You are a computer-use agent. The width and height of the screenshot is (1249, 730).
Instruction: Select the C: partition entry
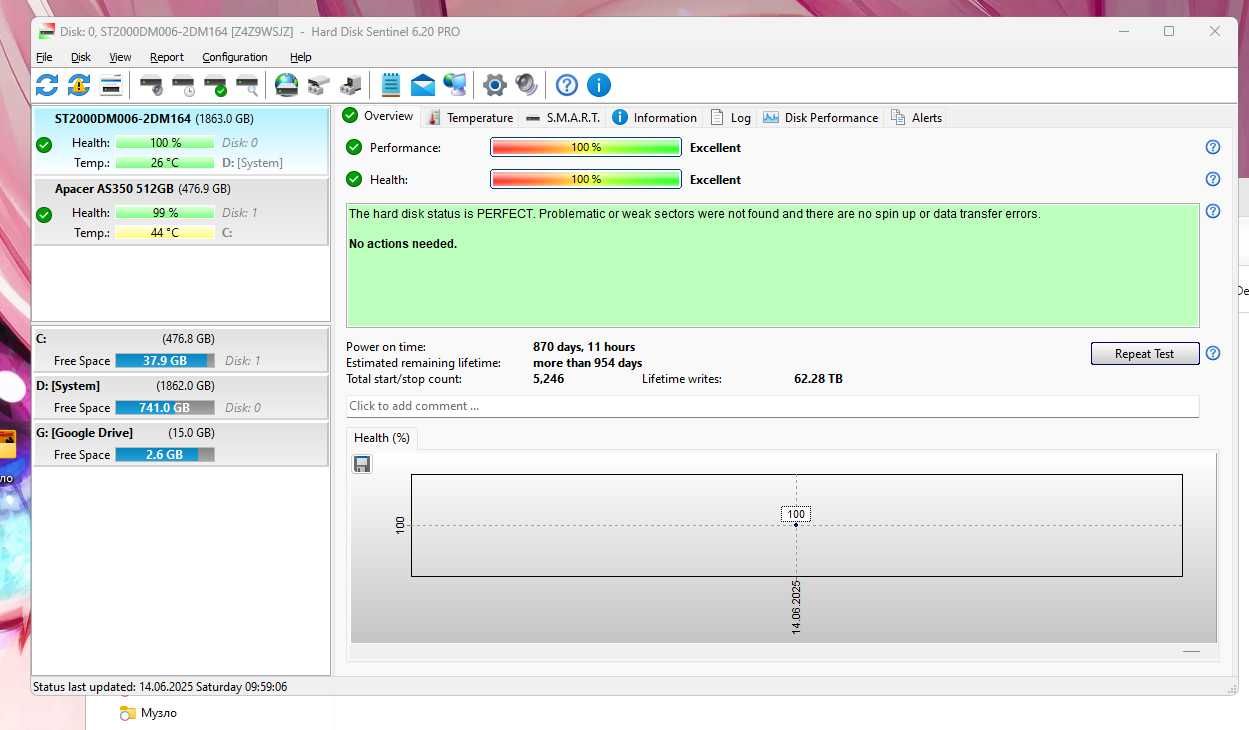180,349
